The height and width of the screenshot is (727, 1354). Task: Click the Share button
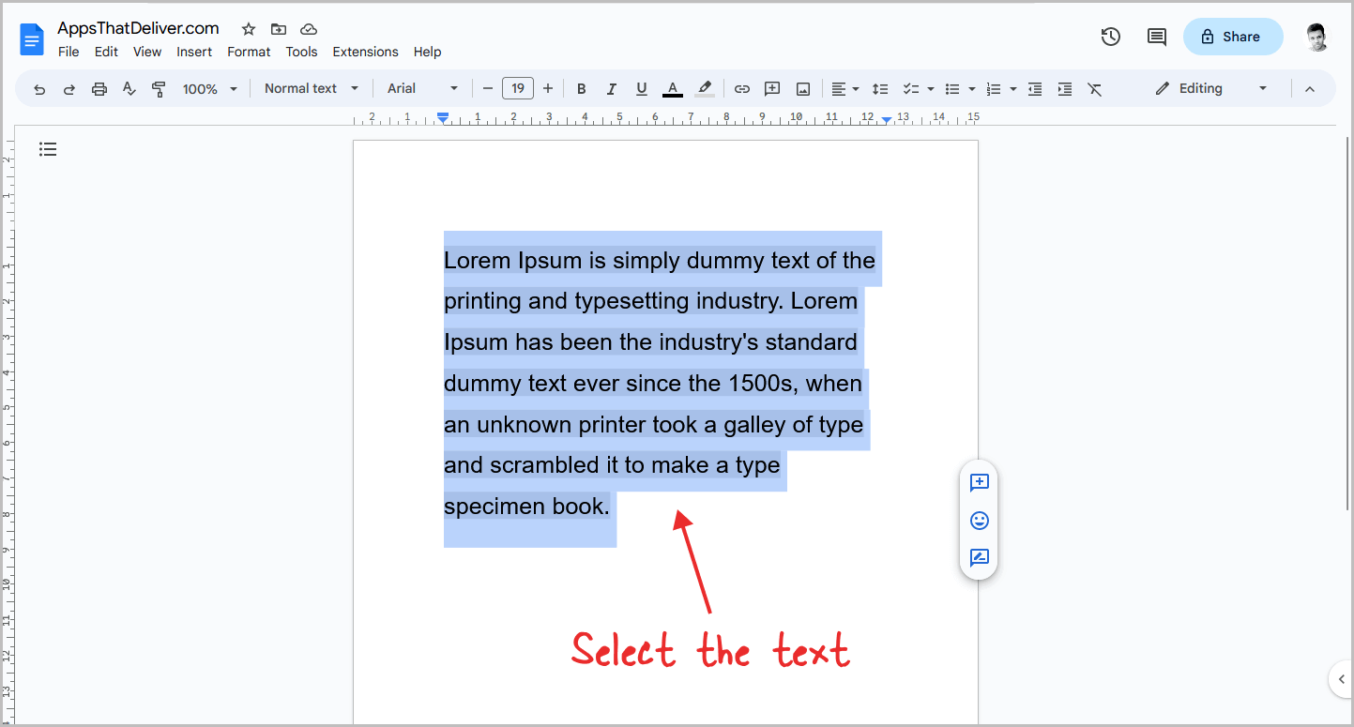coord(1232,37)
